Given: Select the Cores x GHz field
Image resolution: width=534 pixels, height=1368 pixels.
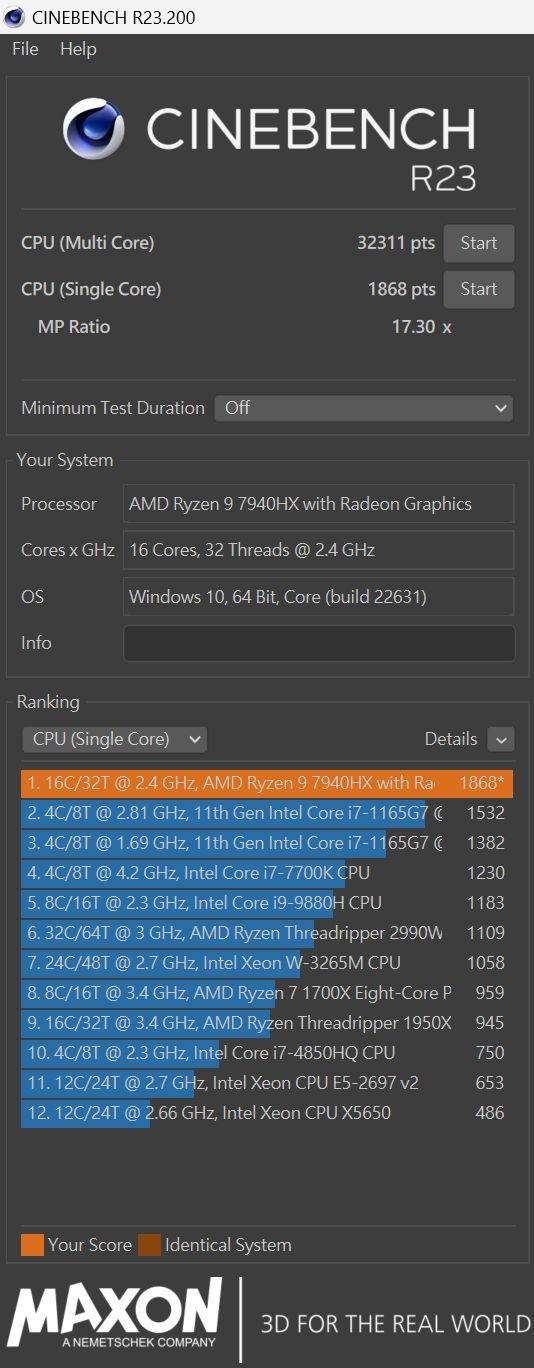Looking at the screenshot, I should coord(319,550).
